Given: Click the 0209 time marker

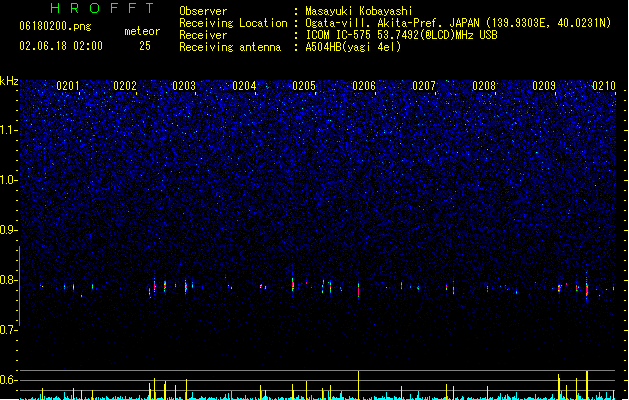Looking at the screenshot, I should click(544, 86).
